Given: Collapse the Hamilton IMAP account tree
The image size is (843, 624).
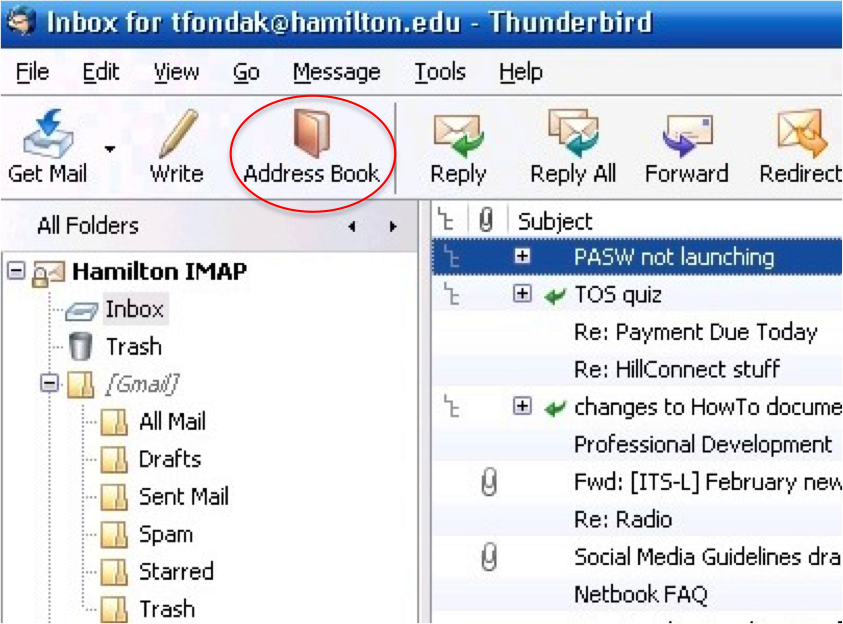Looking at the screenshot, I should pyautogui.click(x=16, y=270).
